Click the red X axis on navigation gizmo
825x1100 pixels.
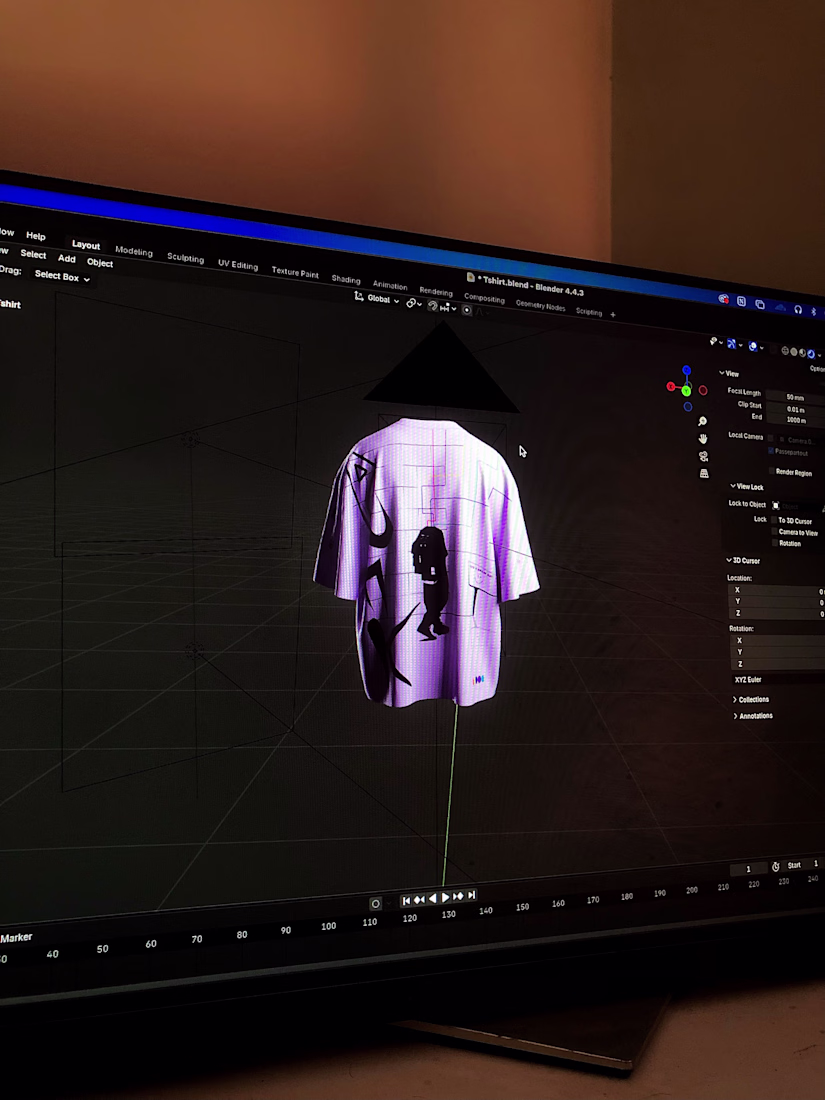pyautogui.click(x=671, y=386)
